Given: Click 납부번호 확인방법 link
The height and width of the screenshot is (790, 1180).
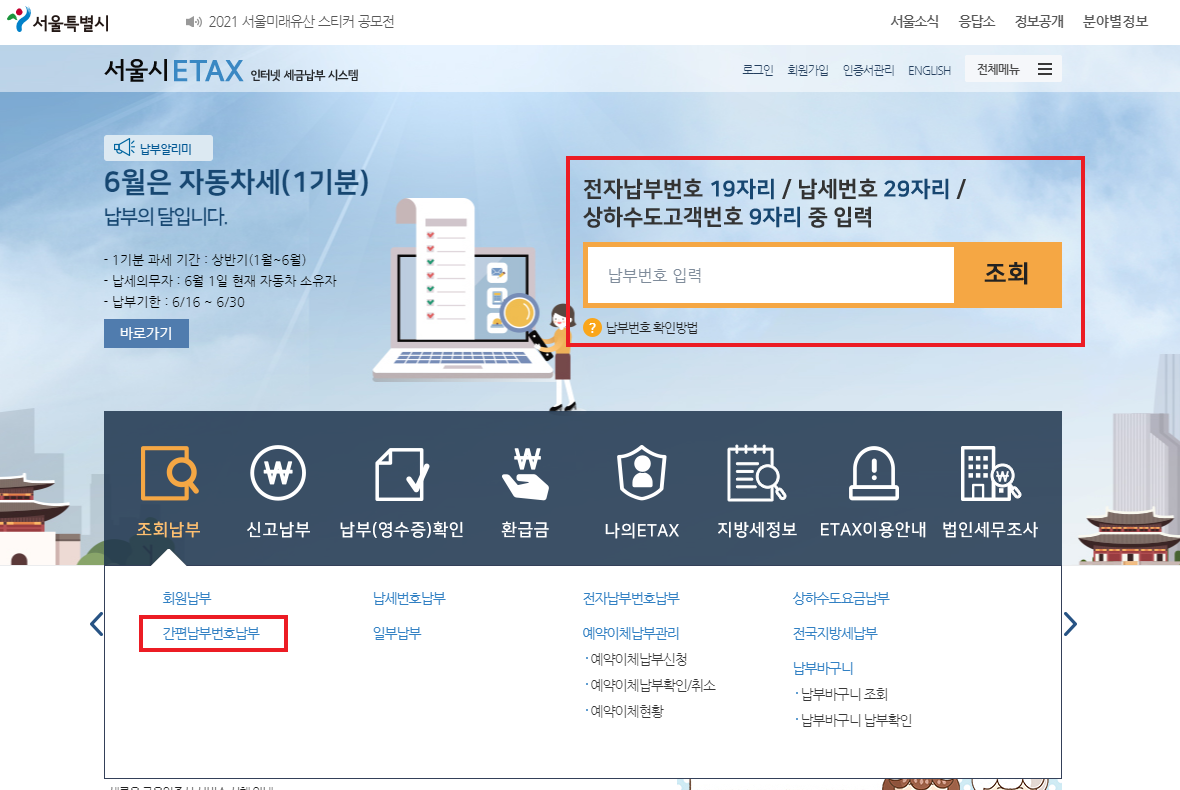Looking at the screenshot, I should [652, 327].
